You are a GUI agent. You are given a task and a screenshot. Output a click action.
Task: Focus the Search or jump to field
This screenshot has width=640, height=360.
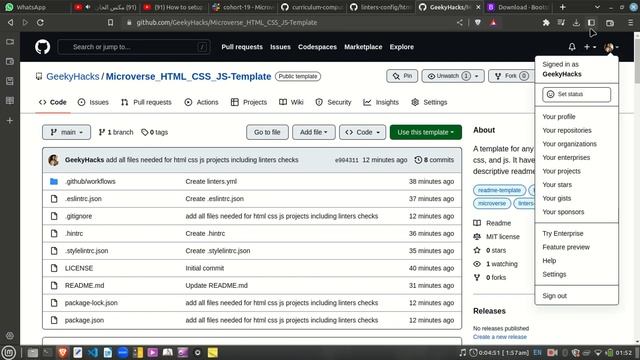coord(134,47)
